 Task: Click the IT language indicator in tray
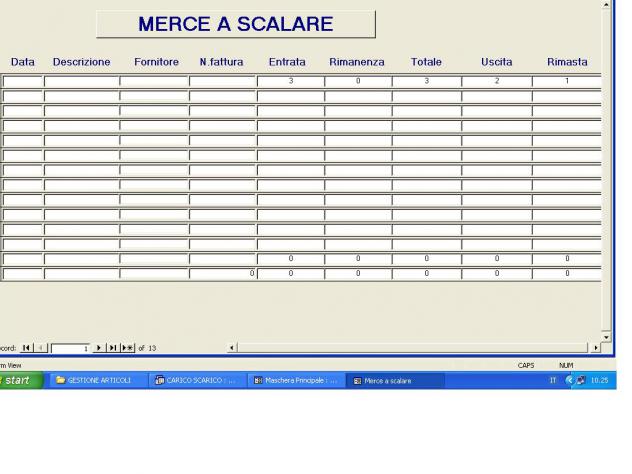coord(553,380)
